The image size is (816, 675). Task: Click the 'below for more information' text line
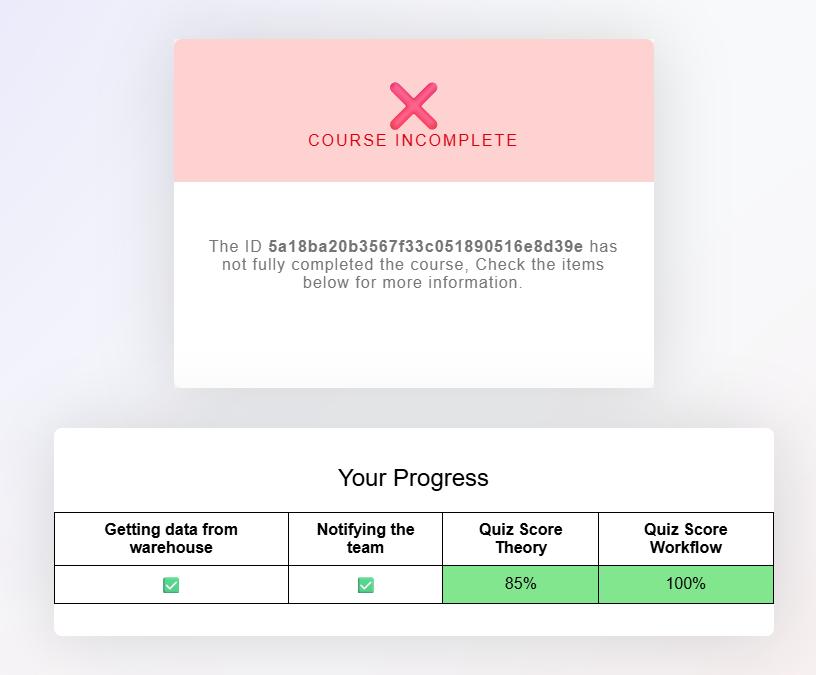click(413, 283)
